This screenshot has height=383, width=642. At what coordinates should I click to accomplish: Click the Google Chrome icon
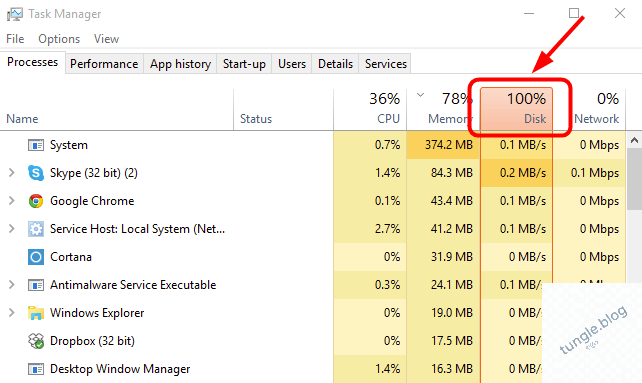tap(36, 201)
